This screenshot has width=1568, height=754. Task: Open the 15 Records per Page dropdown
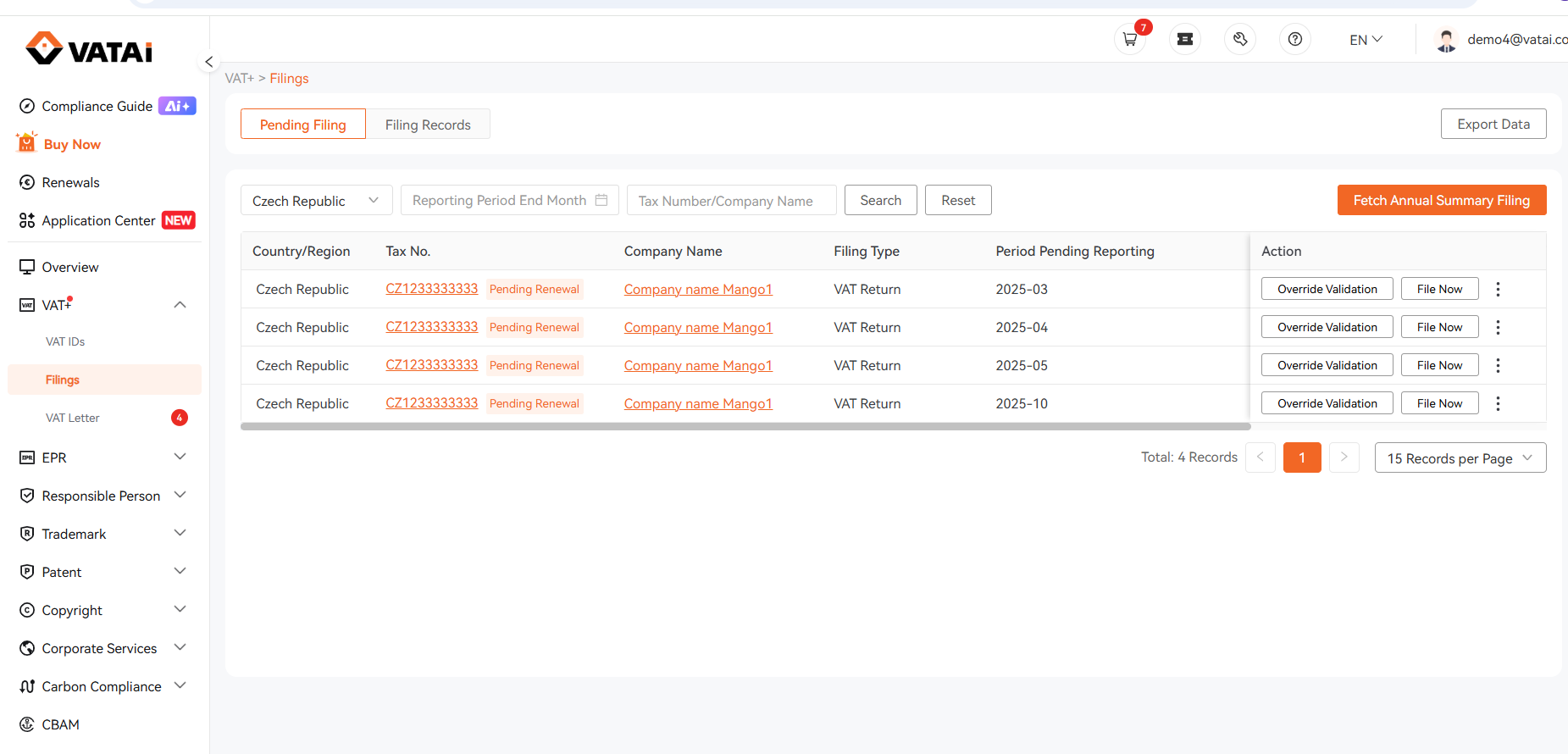[1460, 457]
